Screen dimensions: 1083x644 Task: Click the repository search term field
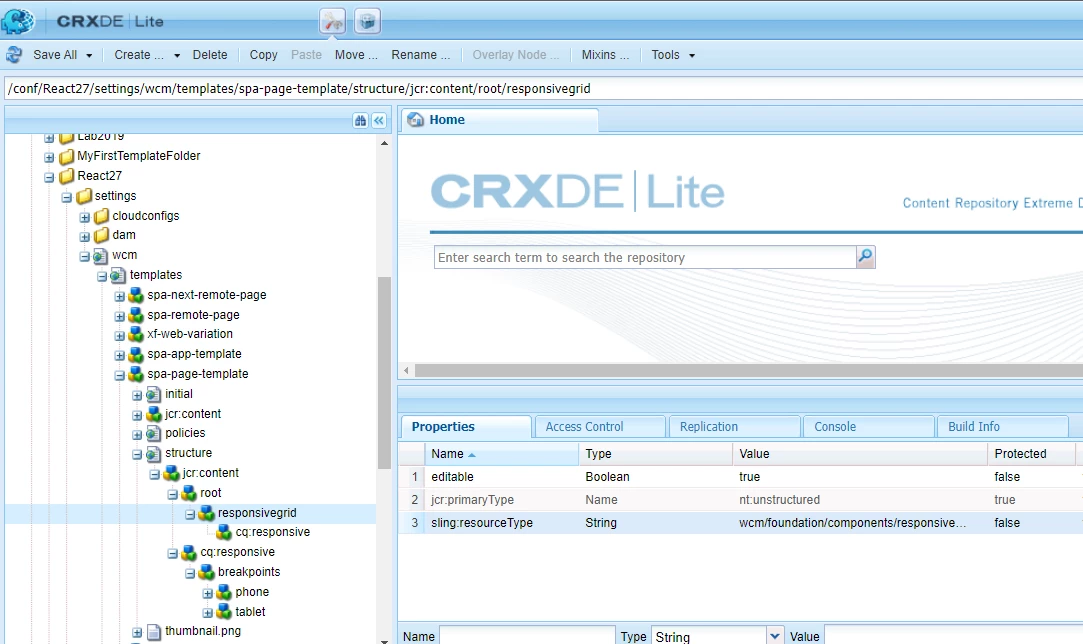point(644,257)
